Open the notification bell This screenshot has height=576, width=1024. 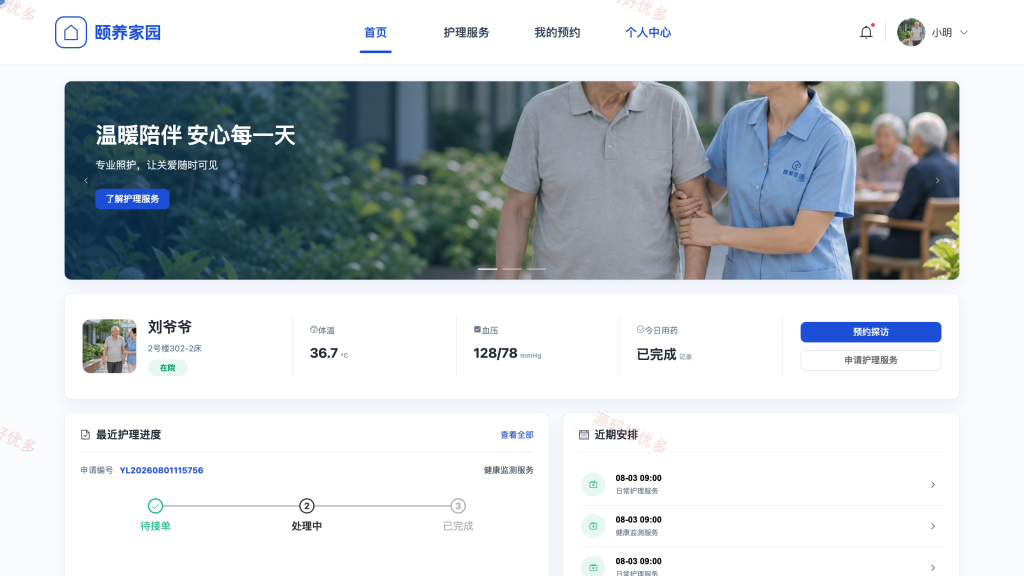point(866,32)
